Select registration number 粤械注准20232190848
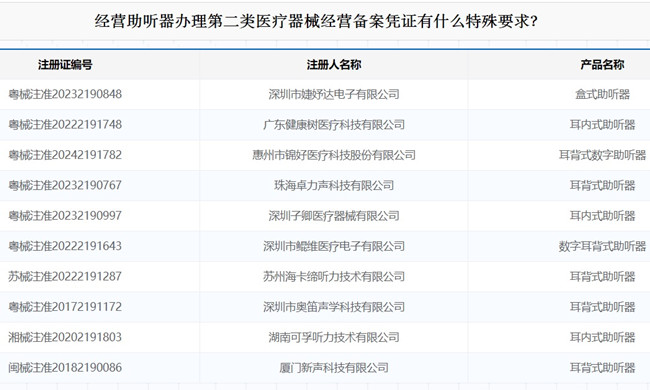 click(65, 94)
